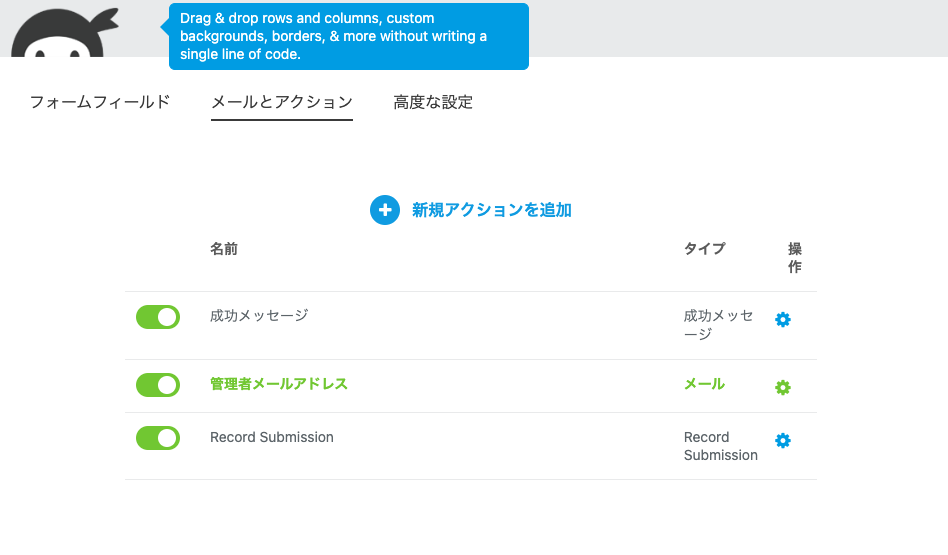
Task: Click the 操作 column header
Action: tap(795, 258)
